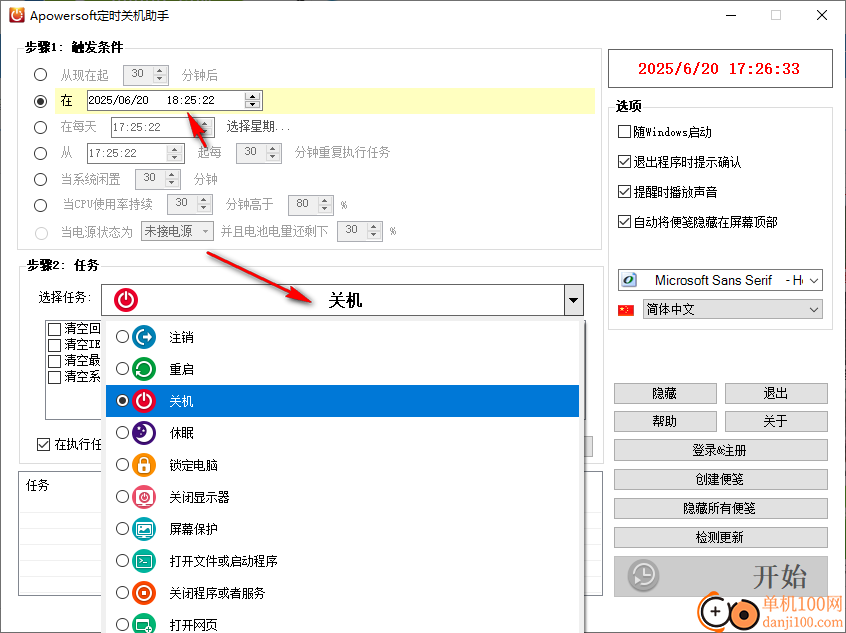Click the 退出 button
This screenshot has height=633, width=846.
point(776,393)
